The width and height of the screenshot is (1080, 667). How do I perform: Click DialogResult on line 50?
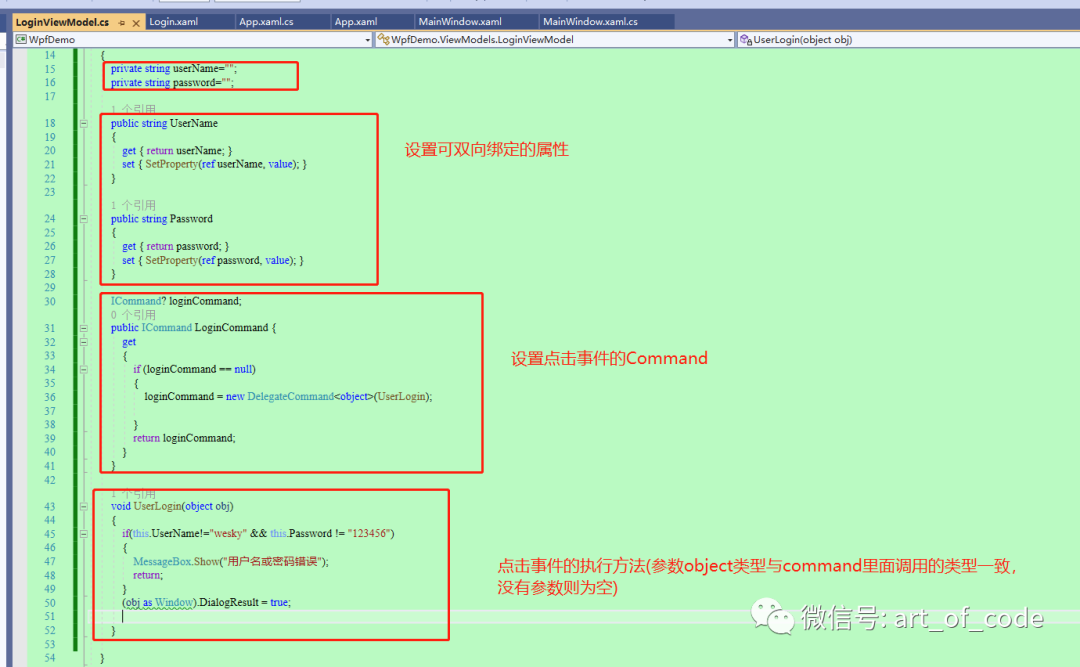tap(229, 602)
